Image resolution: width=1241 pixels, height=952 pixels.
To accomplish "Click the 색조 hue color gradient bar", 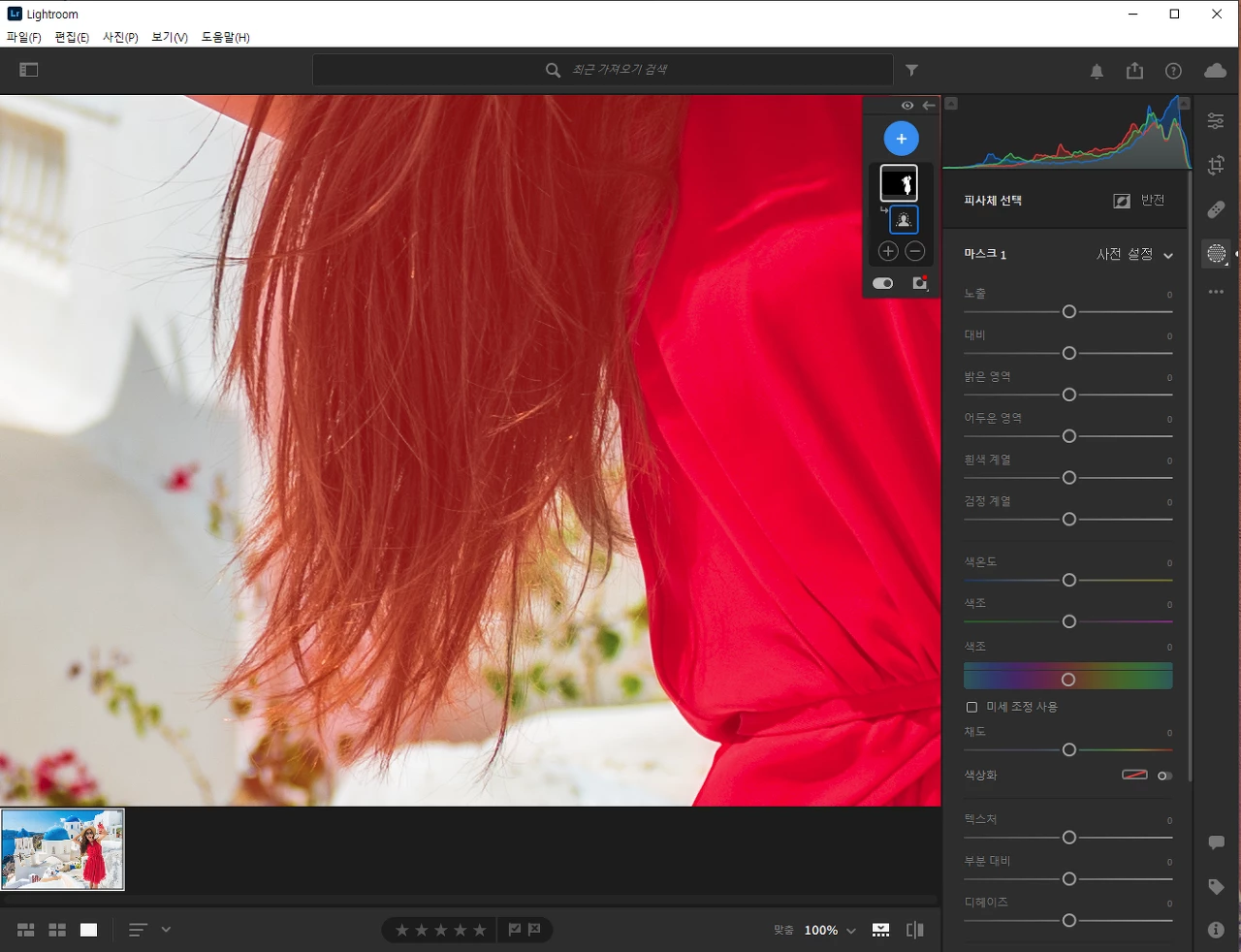I will [x=1068, y=676].
